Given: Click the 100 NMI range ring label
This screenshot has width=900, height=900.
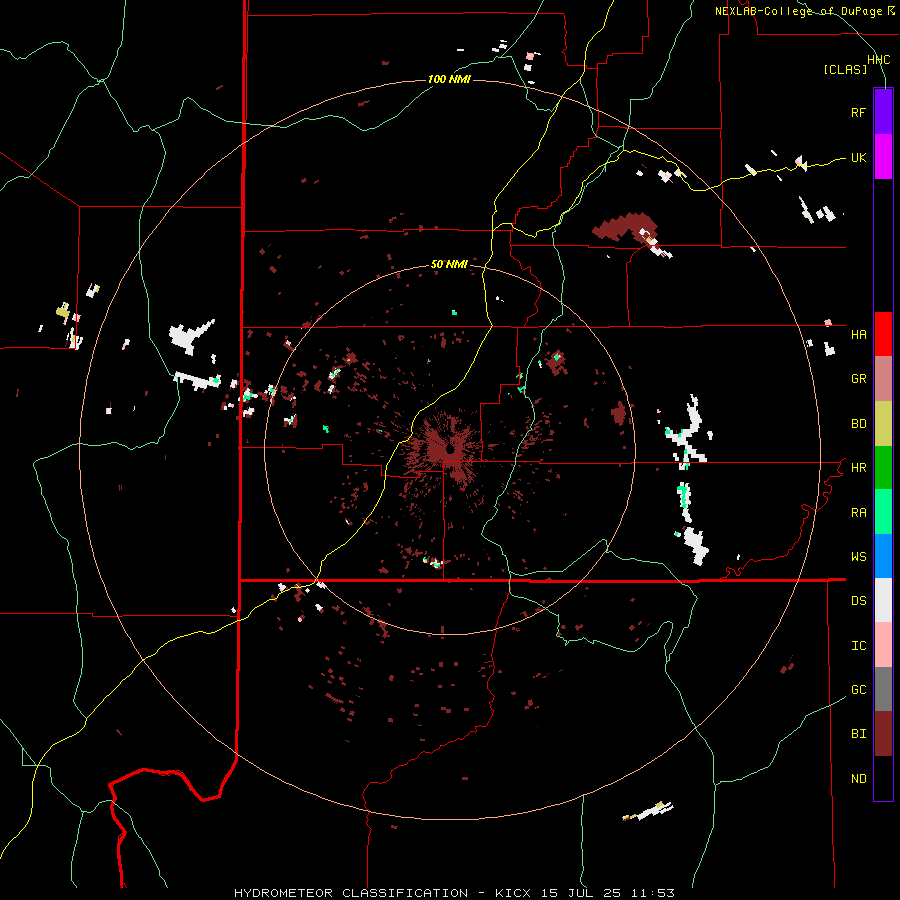Looking at the screenshot, I should click(x=449, y=79).
